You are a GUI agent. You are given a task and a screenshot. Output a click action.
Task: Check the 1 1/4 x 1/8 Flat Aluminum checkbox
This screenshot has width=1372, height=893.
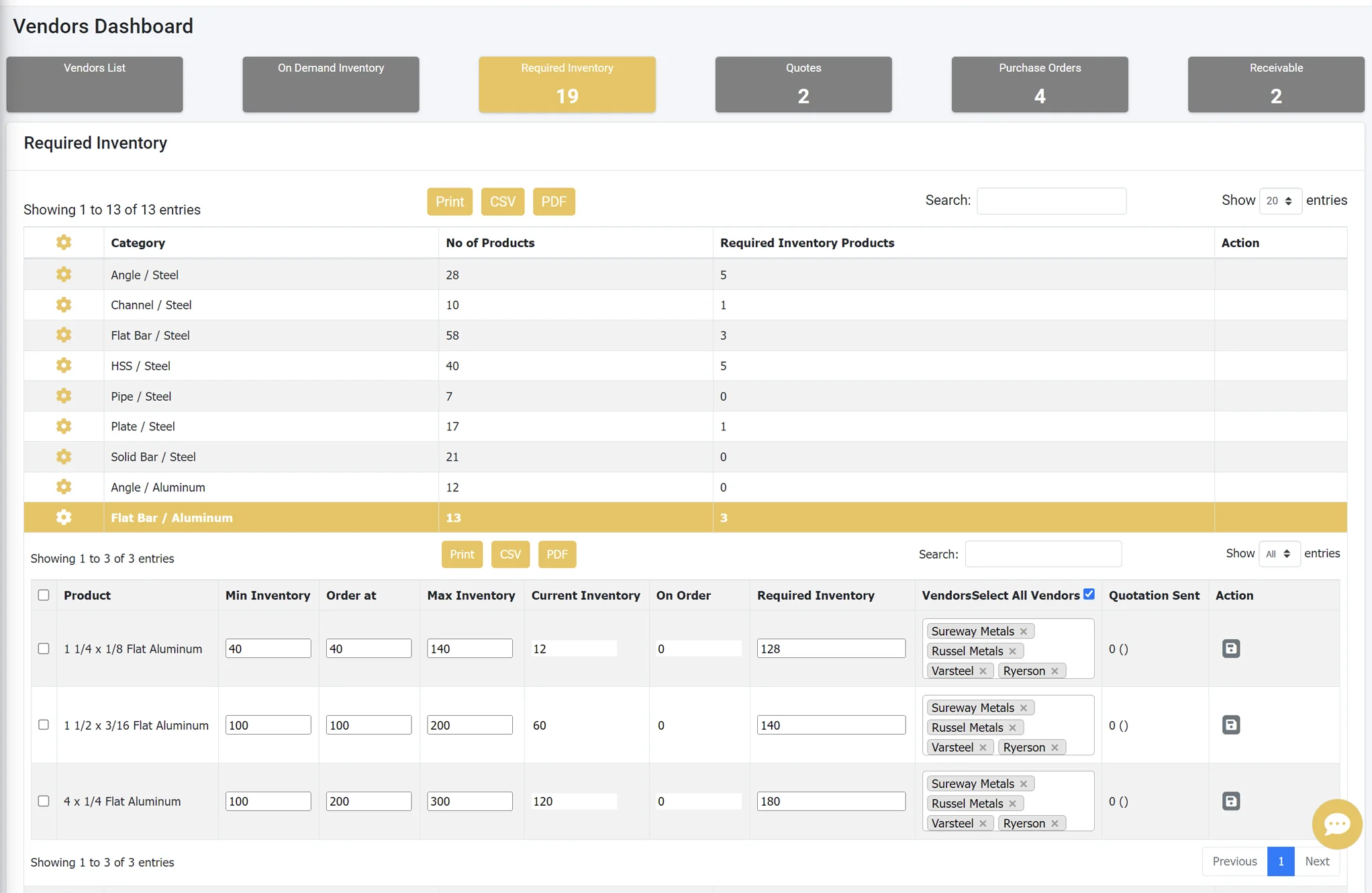tap(44, 649)
